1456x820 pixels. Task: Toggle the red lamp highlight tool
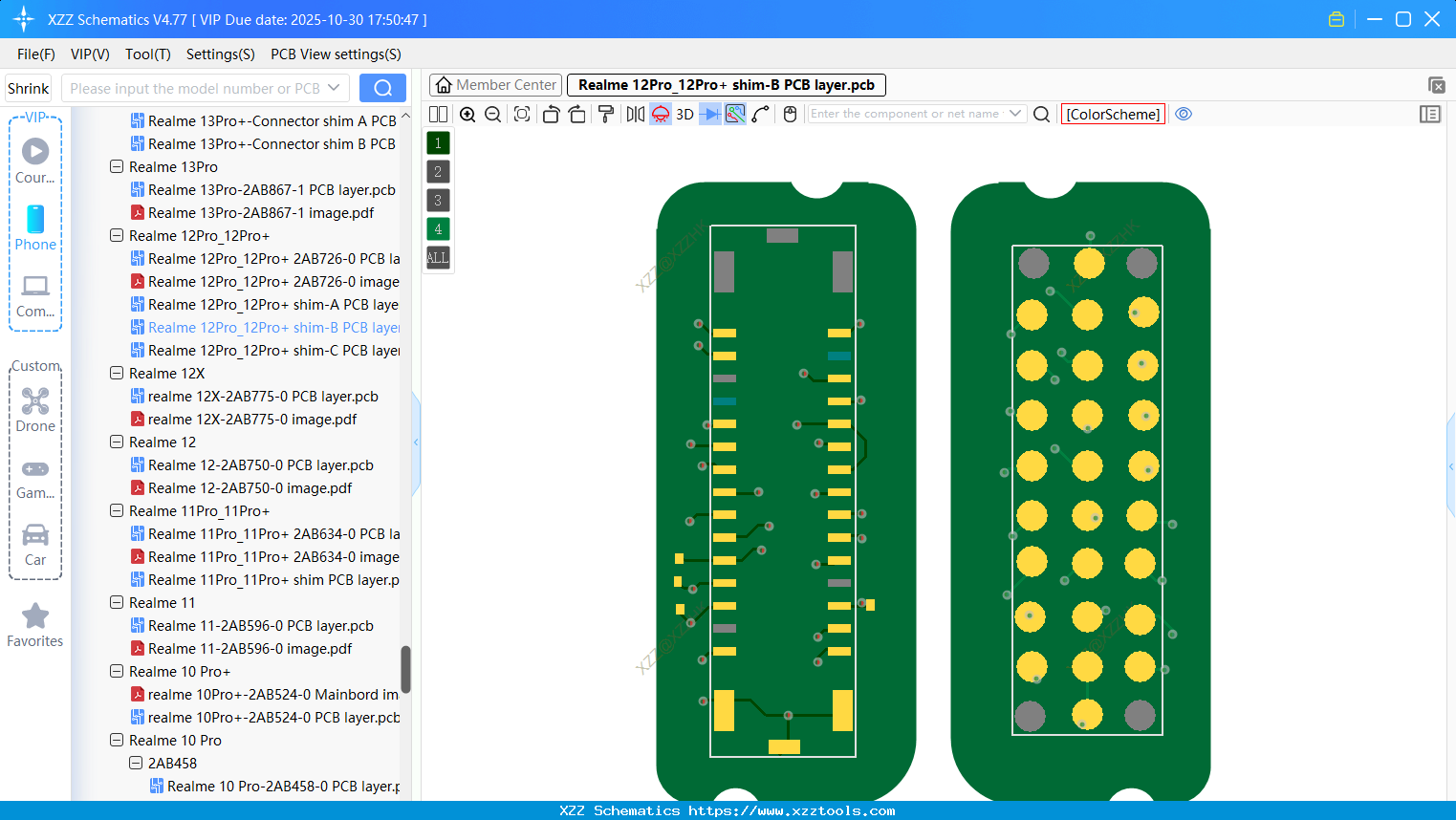point(659,114)
